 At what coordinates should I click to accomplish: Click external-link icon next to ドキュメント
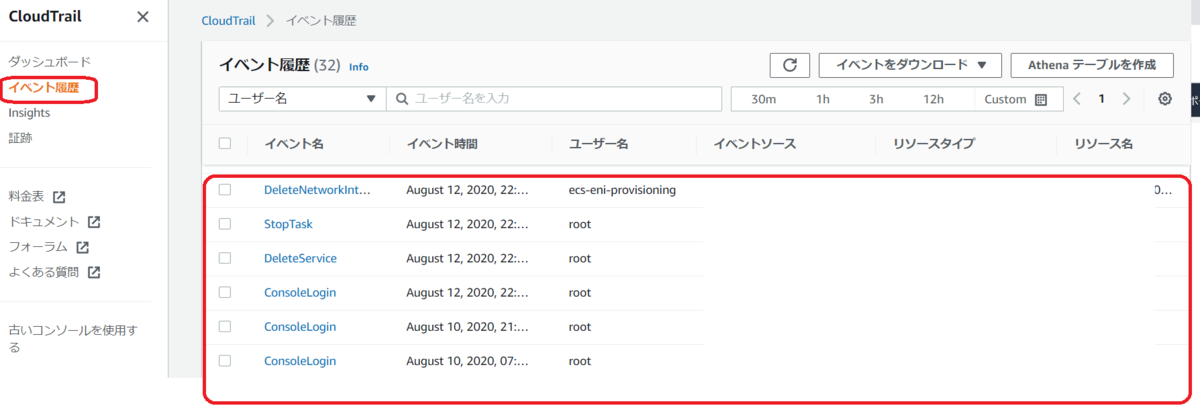94,222
